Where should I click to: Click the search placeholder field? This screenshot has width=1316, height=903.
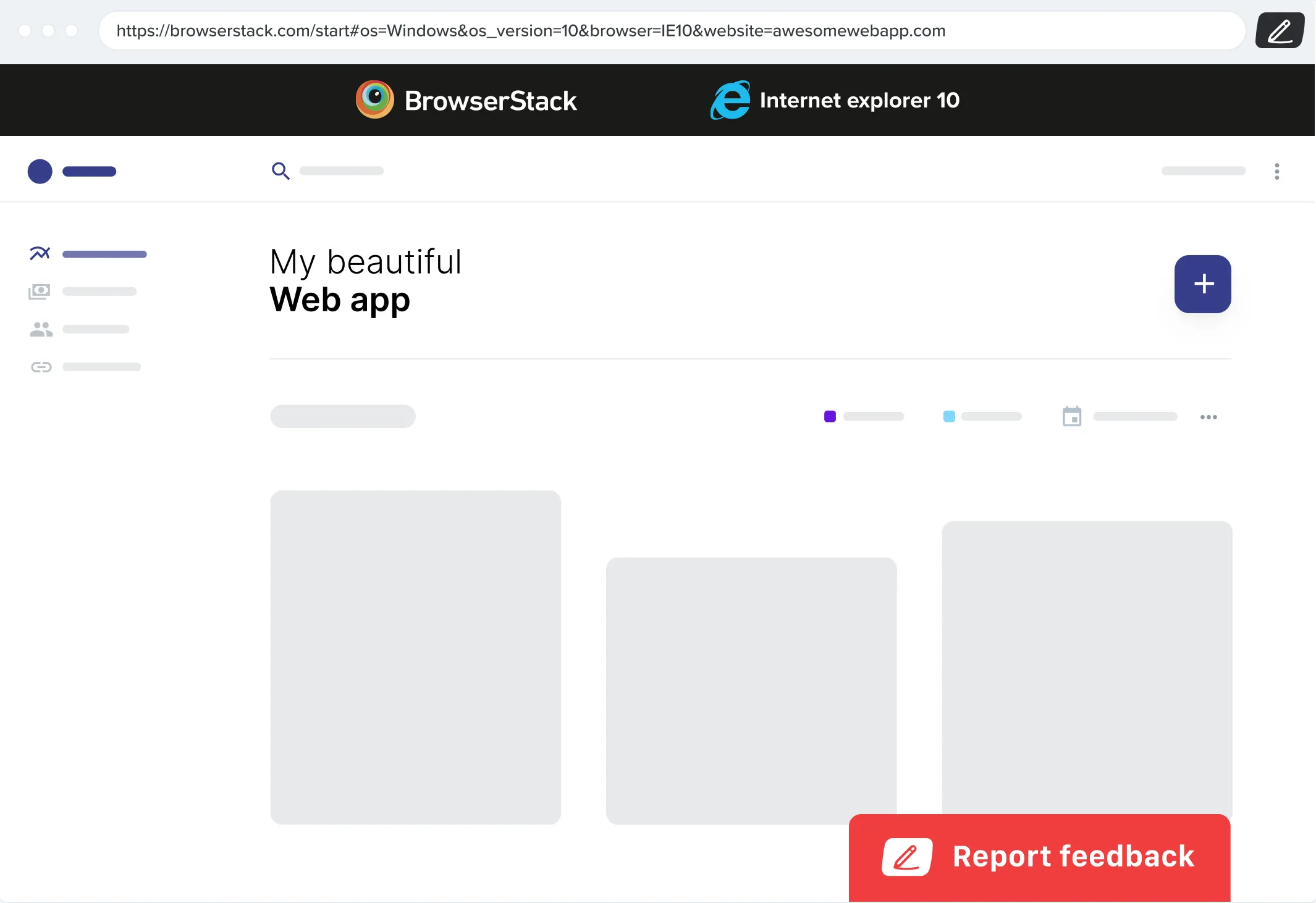tap(342, 171)
